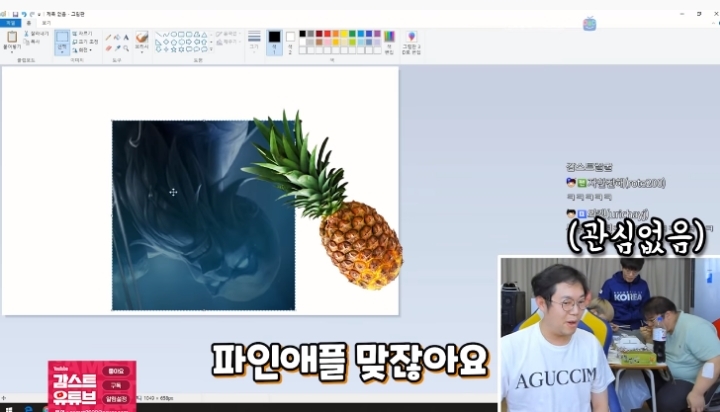
Task: Choose the green palette swatch
Action: point(352,34)
